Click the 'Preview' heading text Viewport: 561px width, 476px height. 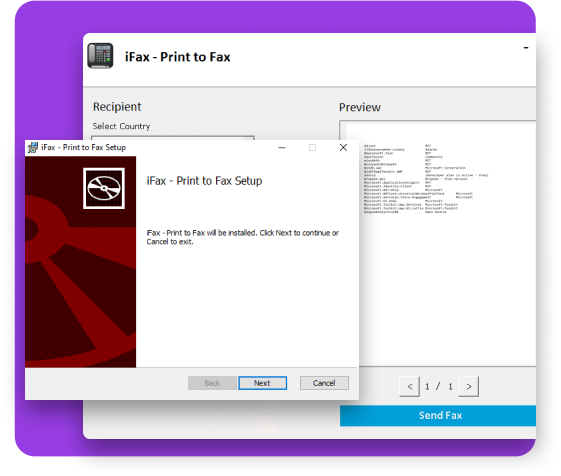[x=360, y=107]
